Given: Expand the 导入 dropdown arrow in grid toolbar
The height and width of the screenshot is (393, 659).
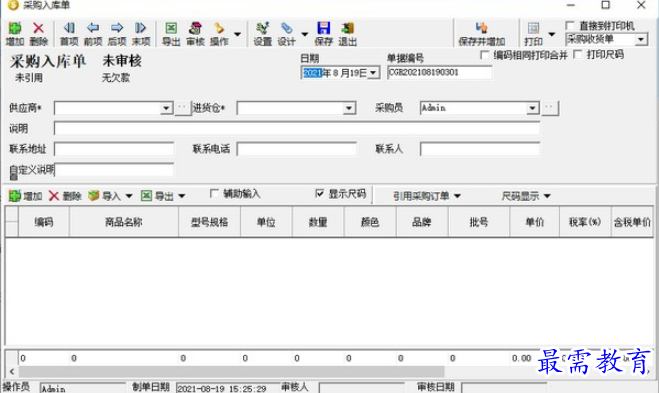Looking at the screenshot, I should (x=129, y=196).
